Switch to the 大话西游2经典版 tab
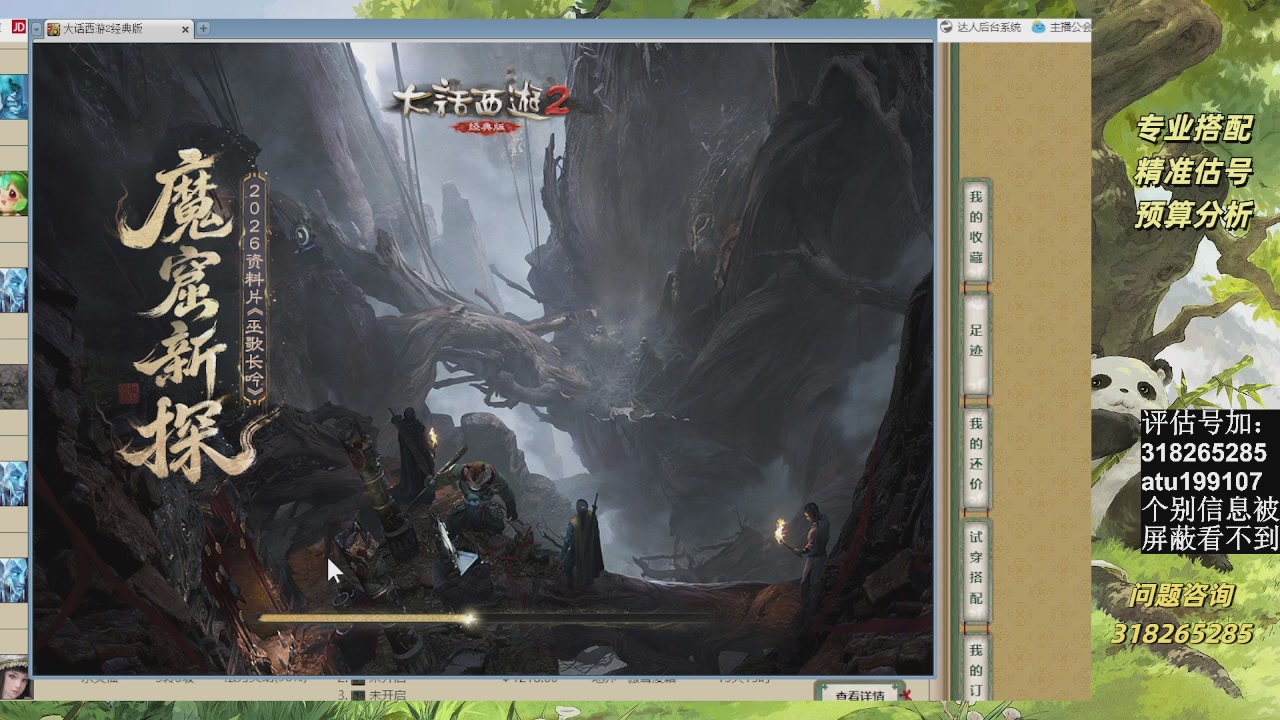The height and width of the screenshot is (720, 1280). click(x=110, y=29)
